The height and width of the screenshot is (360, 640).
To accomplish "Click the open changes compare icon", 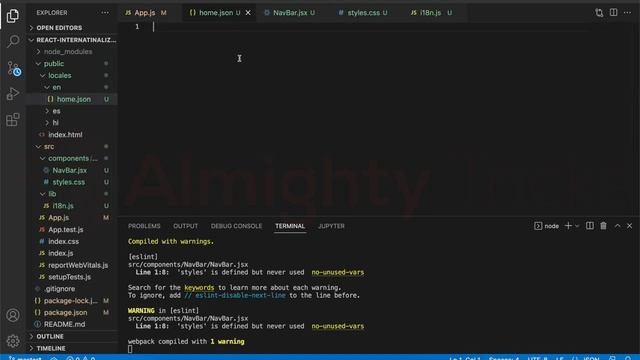I will point(599,13).
